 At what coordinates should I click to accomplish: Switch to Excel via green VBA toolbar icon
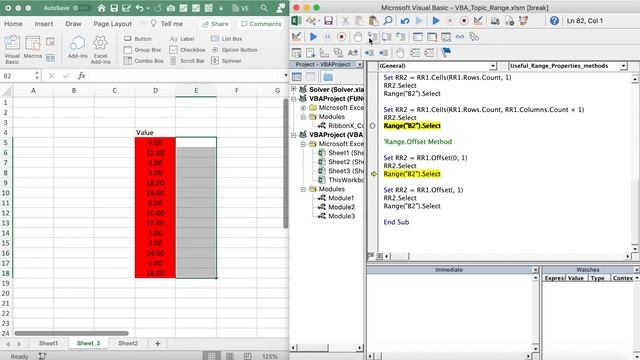[x=296, y=20]
